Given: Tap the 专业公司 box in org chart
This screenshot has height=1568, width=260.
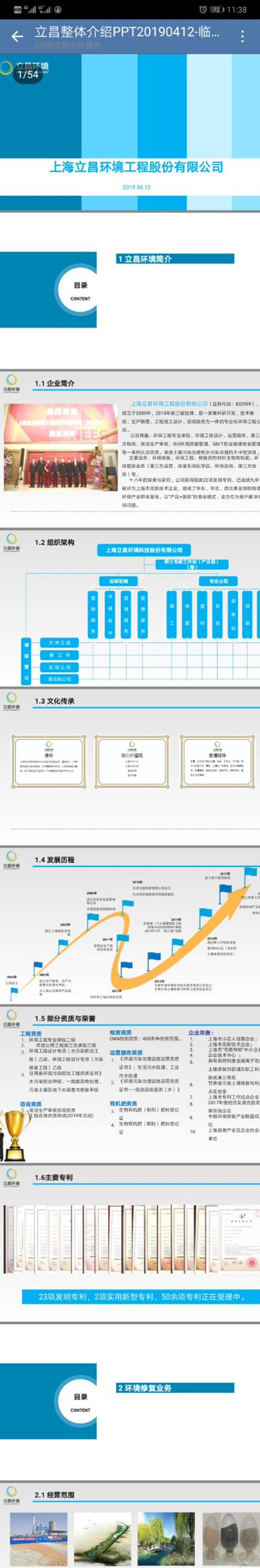Looking at the screenshot, I should click(x=218, y=581).
